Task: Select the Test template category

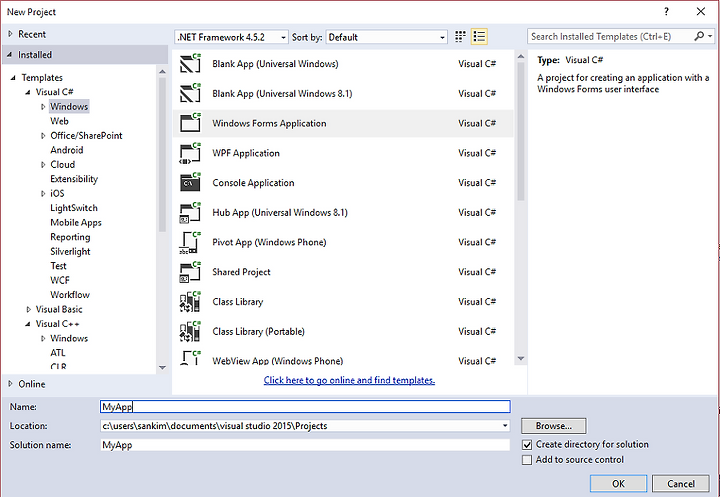Action: [x=58, y=265]
